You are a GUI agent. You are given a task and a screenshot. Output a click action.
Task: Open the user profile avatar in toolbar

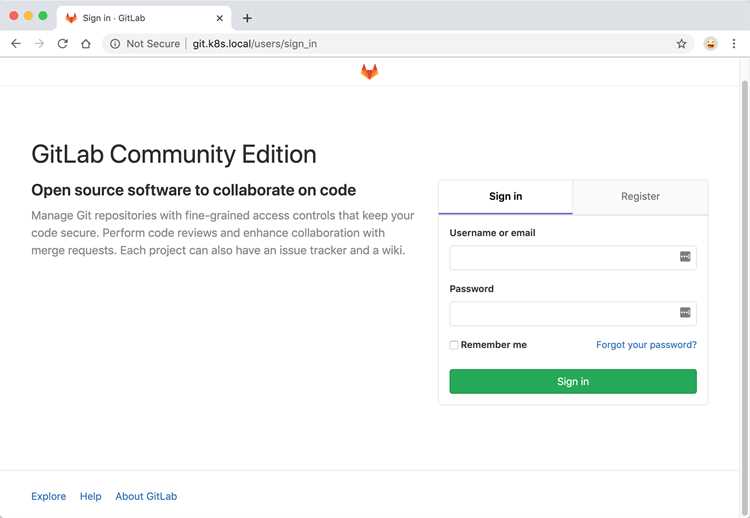pos(710,44)
